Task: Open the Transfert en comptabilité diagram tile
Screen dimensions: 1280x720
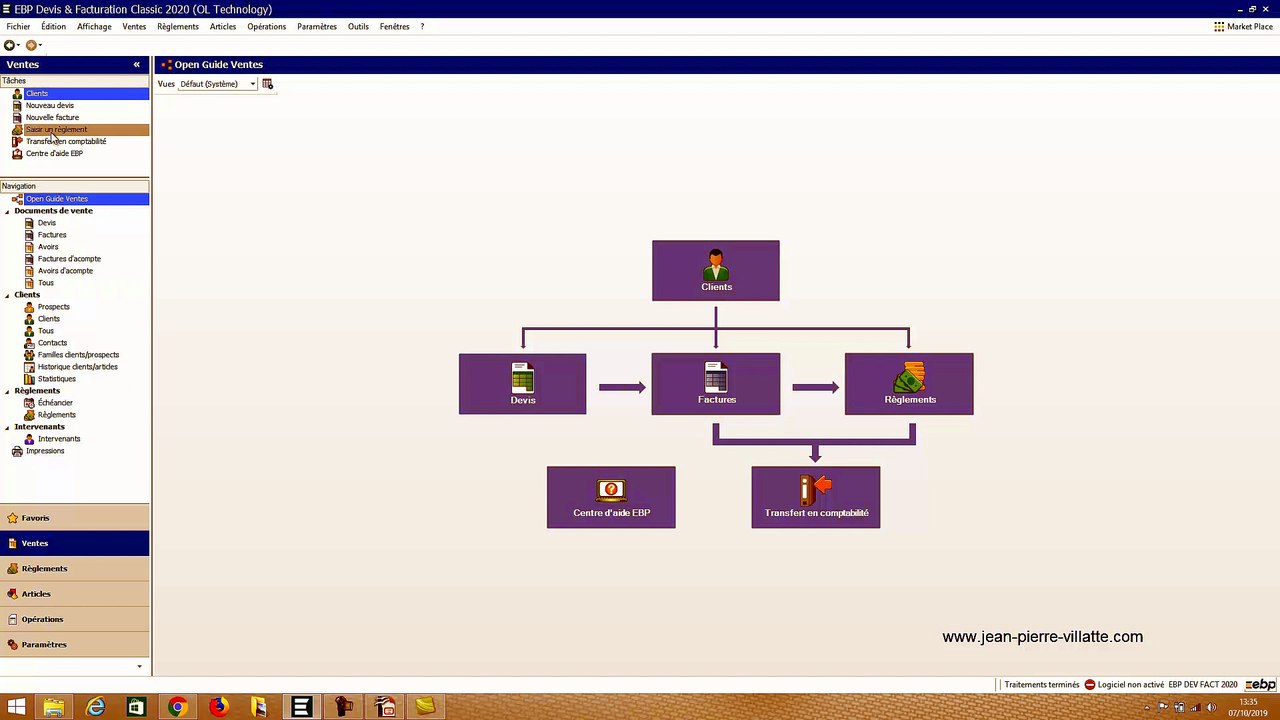Action: click(x=816, y=497)
